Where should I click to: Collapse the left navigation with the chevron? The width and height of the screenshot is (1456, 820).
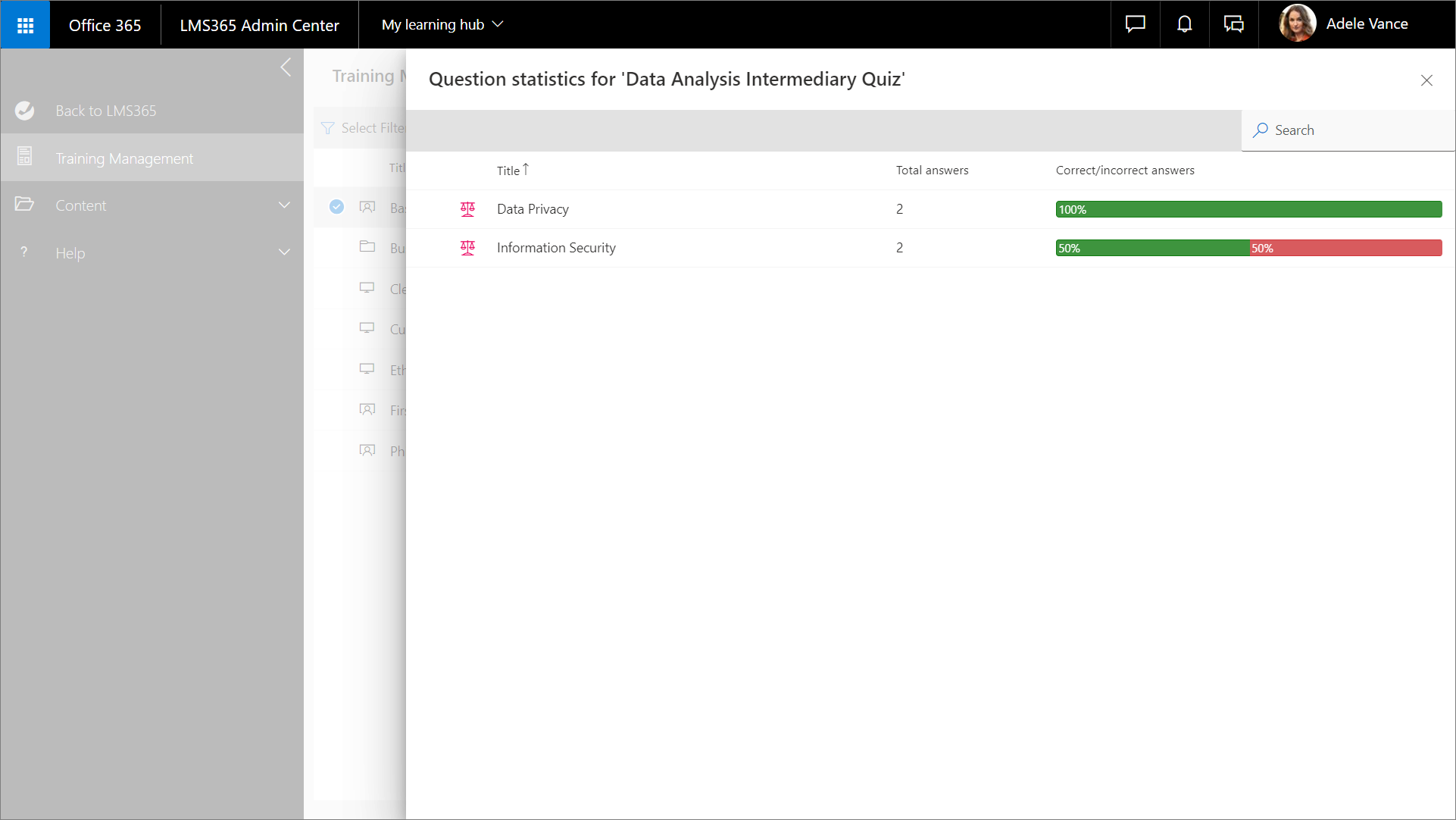pos(286,67)
